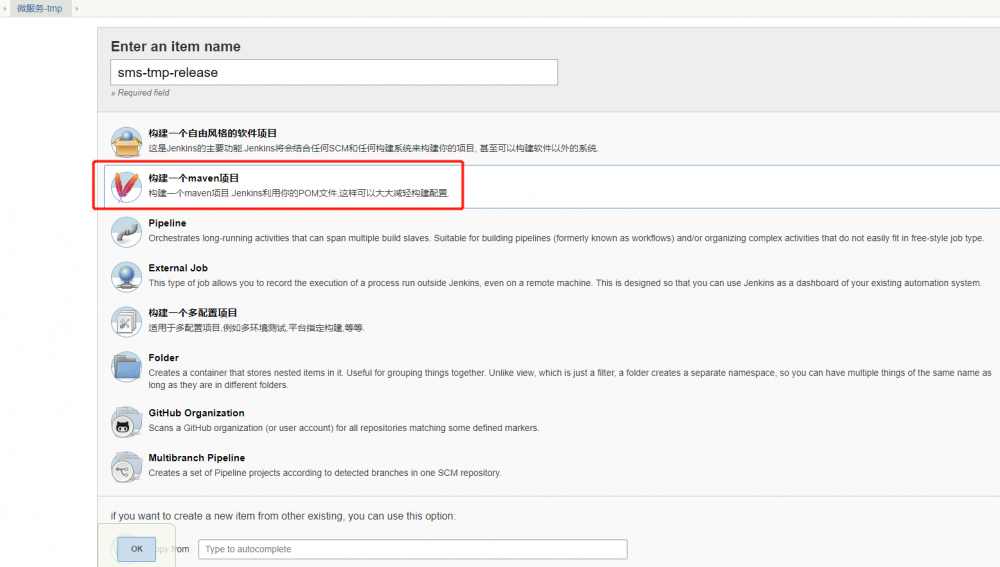Click the maven project feather icon
Image resolution: width=1000 pixels, height=567 pixels.
tap(126, 186)
